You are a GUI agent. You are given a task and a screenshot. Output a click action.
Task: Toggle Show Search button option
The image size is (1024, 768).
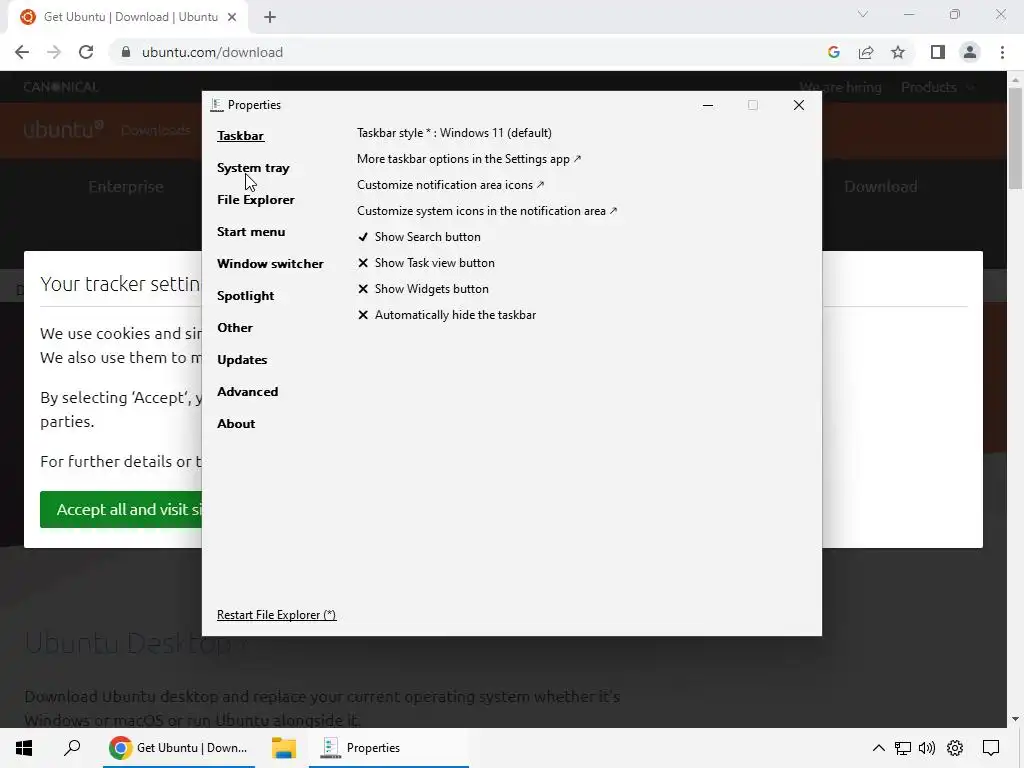tap(419, 237)
